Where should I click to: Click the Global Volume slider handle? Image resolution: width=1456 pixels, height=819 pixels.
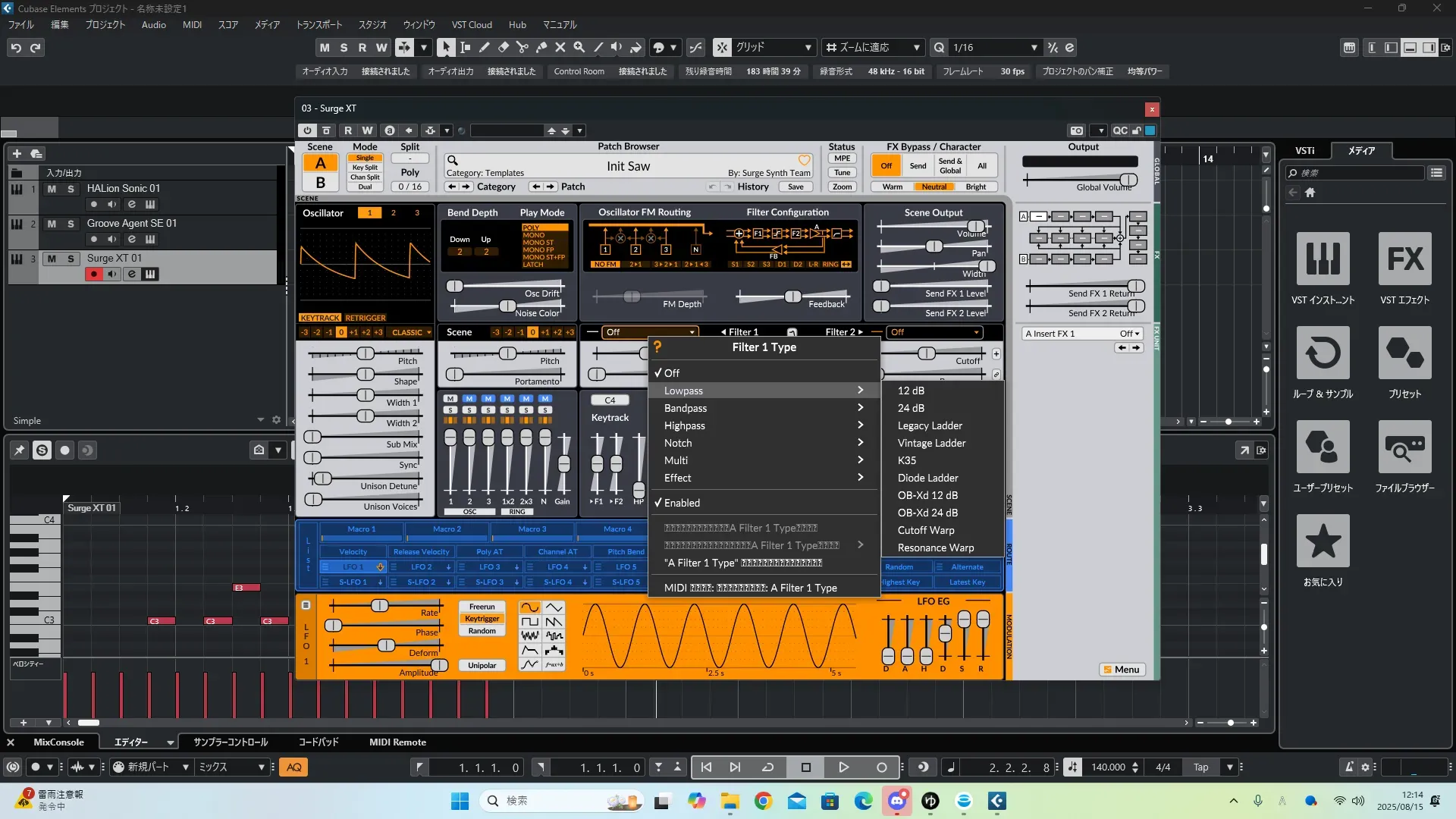coord(1128,180)
